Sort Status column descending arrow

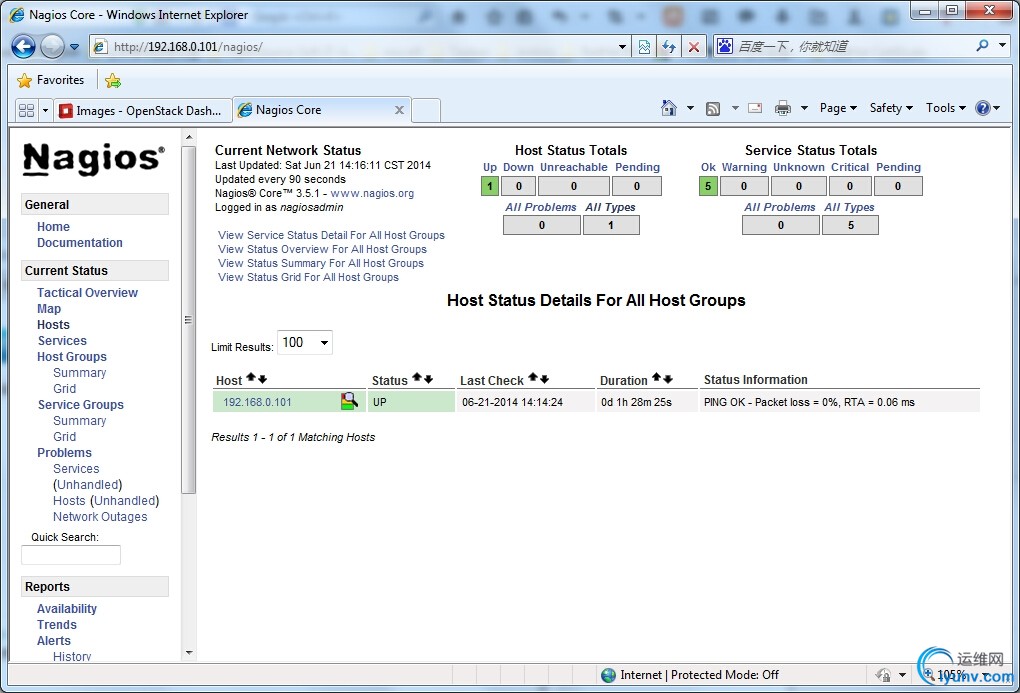tap(428, 378)
